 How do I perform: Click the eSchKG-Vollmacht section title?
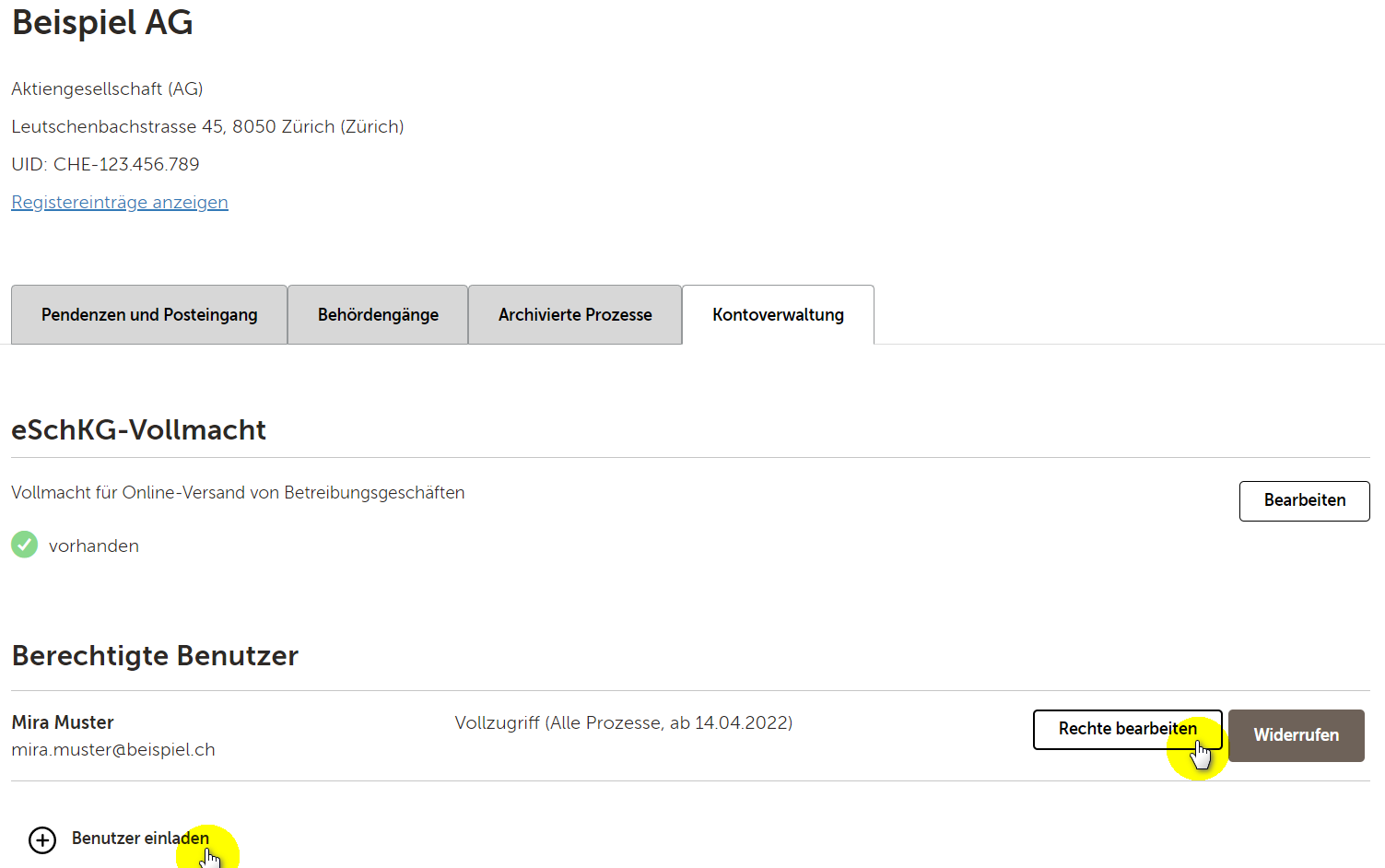(x=138, y=429)
